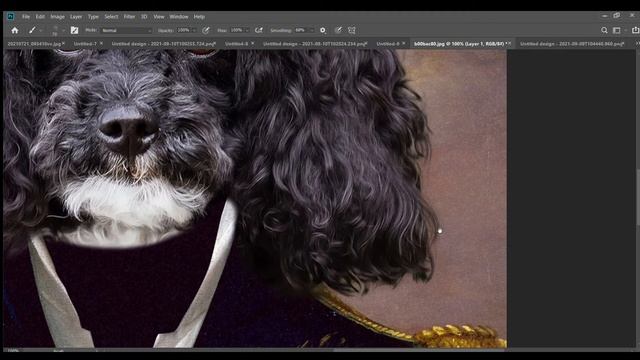
Task: Open the Edit menu
Action: pyautogui.click(x=40, y=17)
